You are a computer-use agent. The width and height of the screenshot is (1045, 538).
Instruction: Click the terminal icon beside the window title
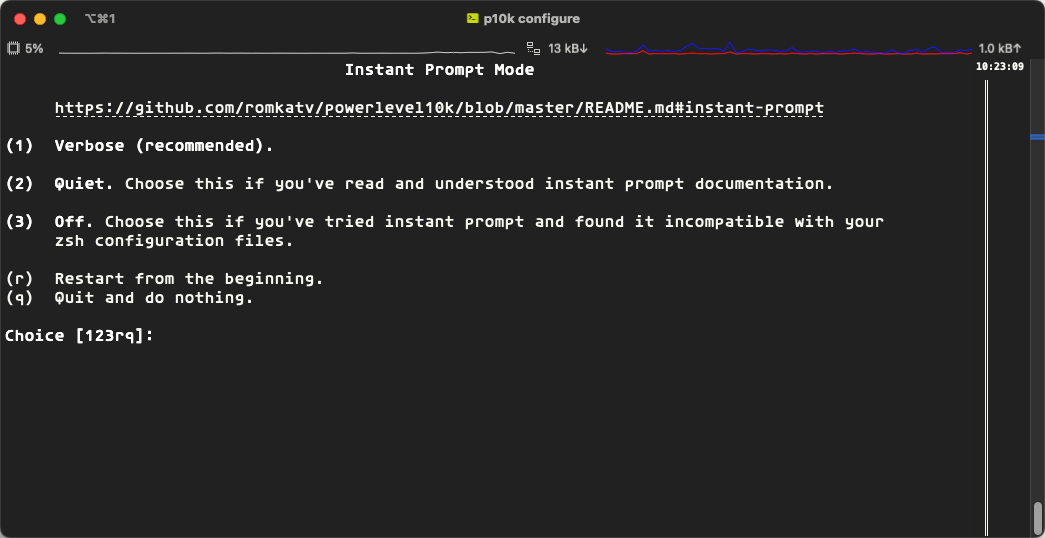(473, 19)
